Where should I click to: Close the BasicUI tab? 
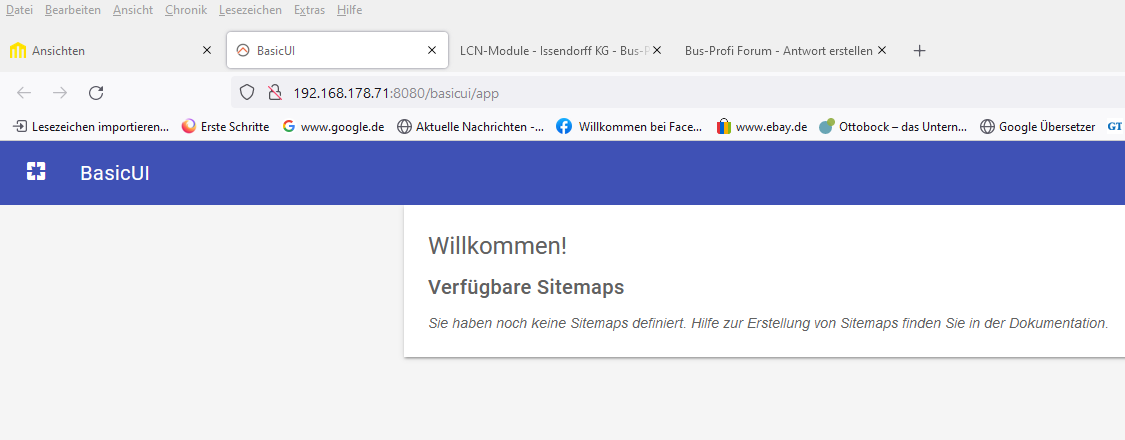click(431, 50)
